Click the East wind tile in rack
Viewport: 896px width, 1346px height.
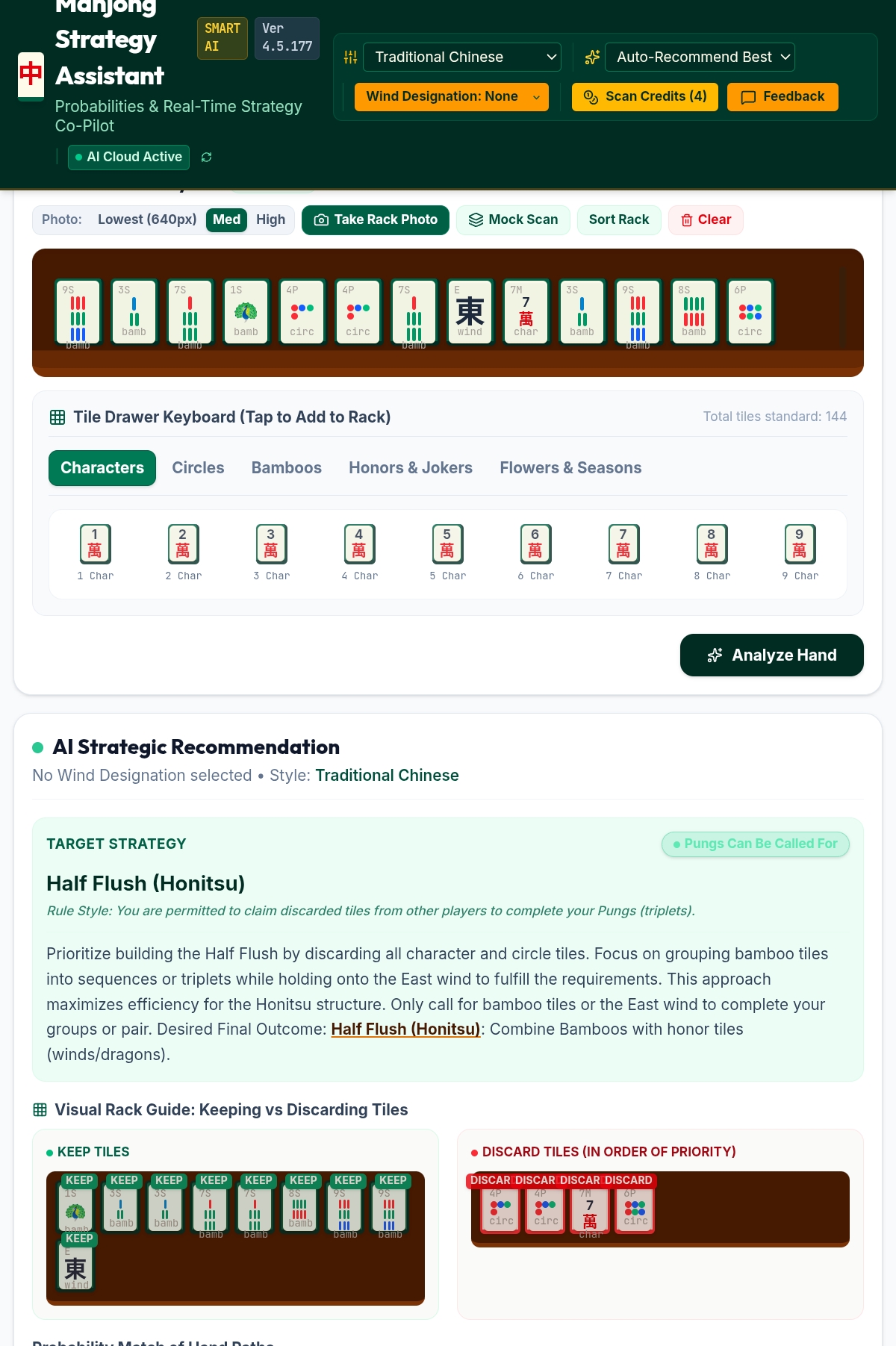point(470,311)
